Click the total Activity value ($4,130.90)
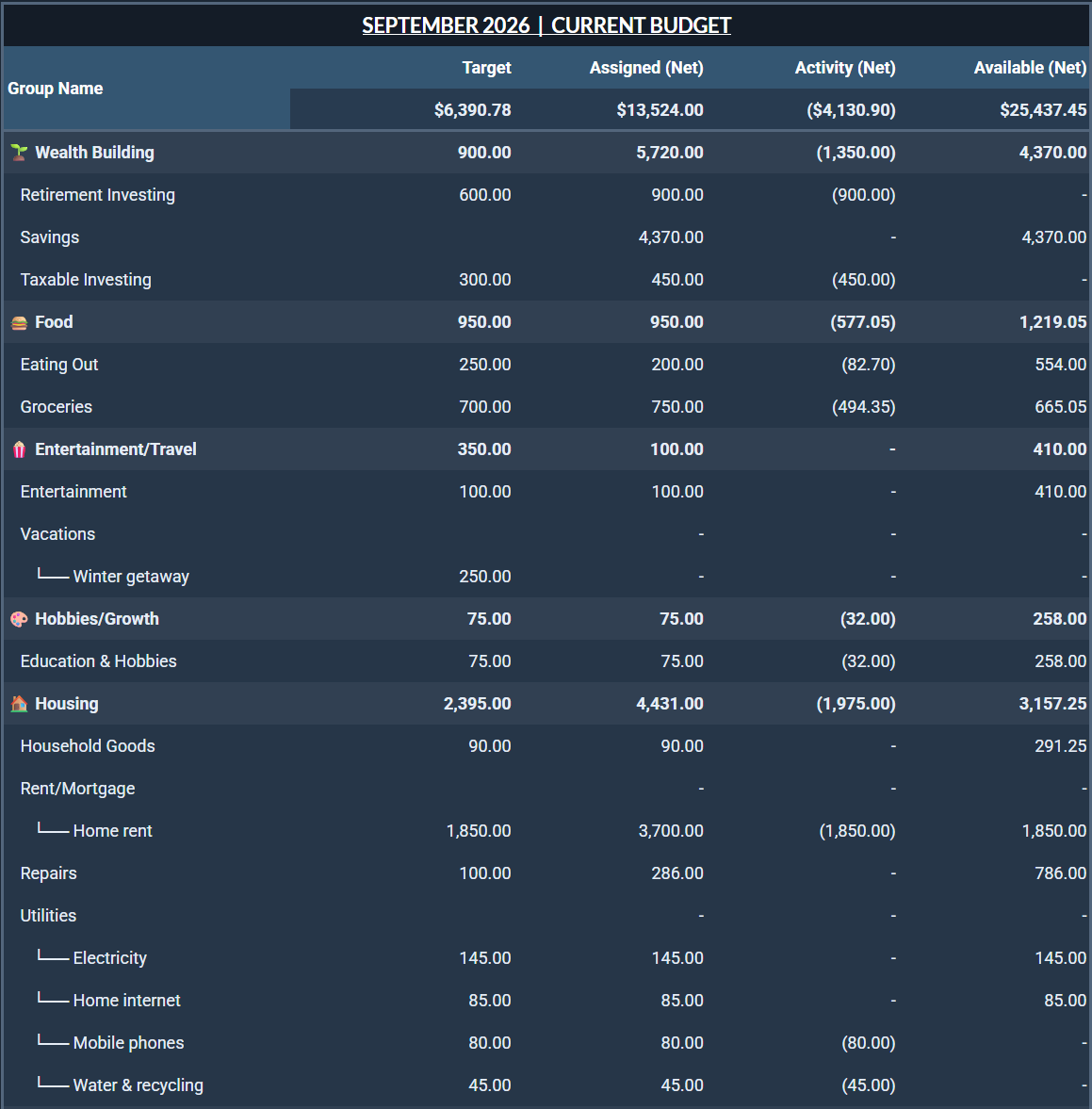The height and width of the screenshot is (1109, 1092). (851, 109)
